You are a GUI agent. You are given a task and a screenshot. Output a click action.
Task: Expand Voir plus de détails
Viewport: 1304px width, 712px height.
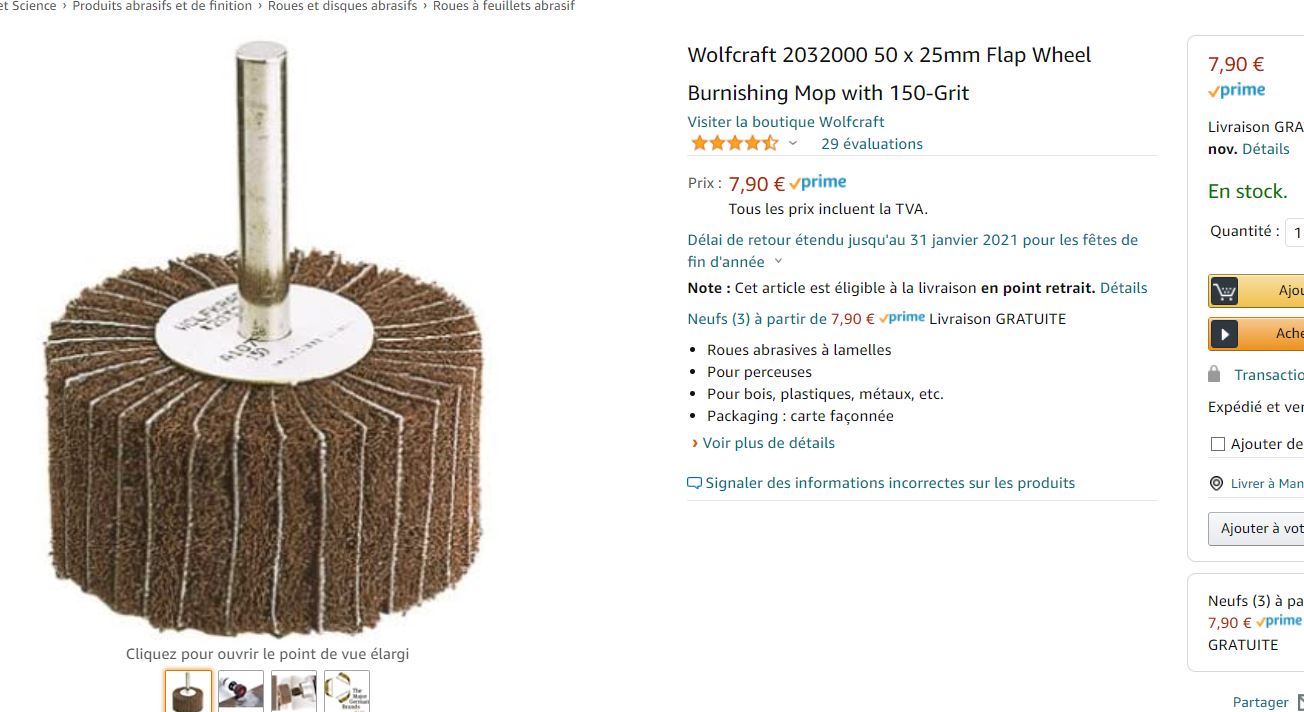[762, 443]
